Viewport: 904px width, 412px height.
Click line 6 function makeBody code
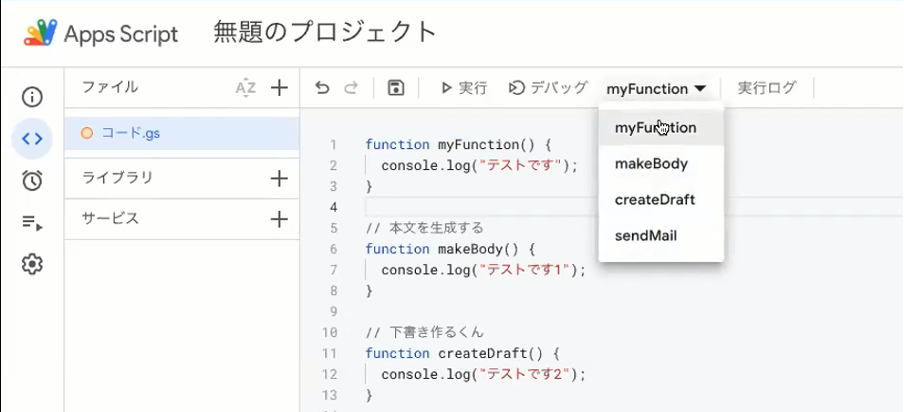tap(451, 249)
